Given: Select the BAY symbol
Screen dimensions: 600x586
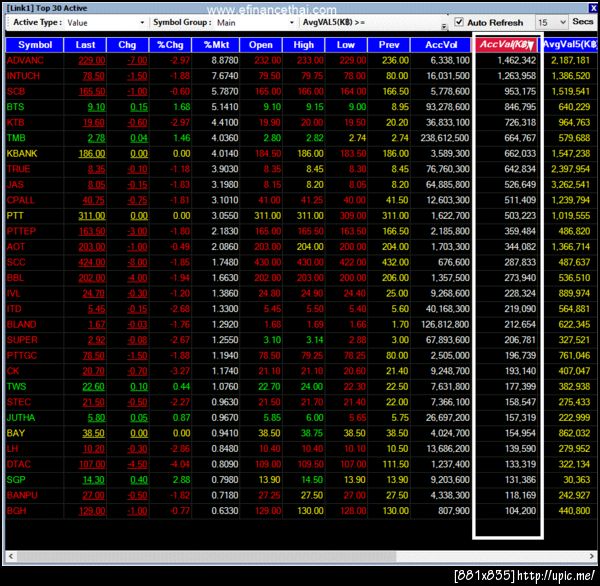Looking at the screenshot, I should pos(16,433).
